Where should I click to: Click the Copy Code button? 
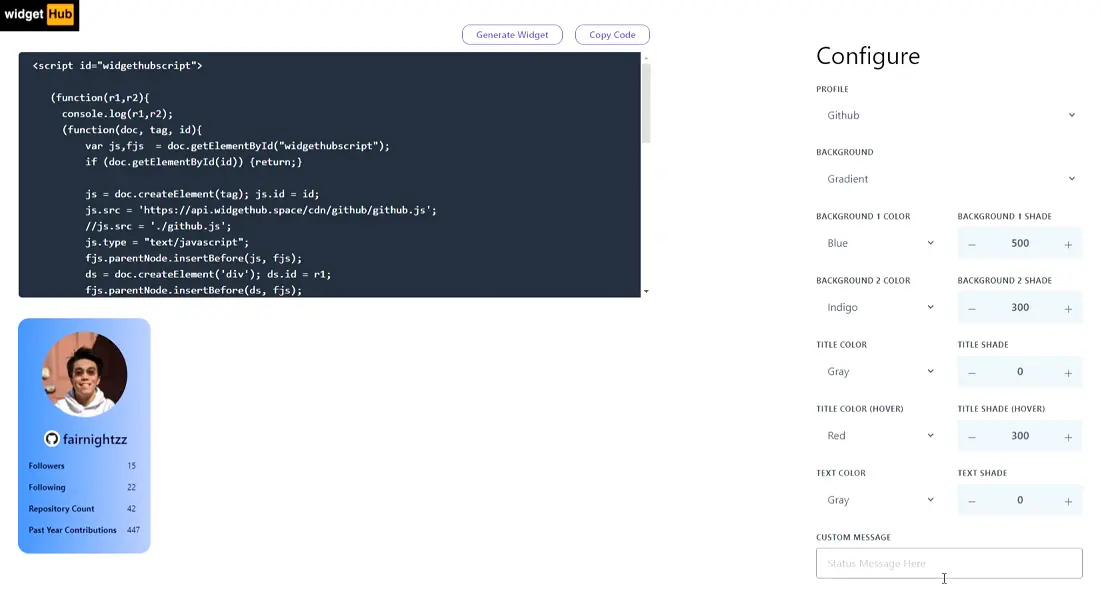612,34
